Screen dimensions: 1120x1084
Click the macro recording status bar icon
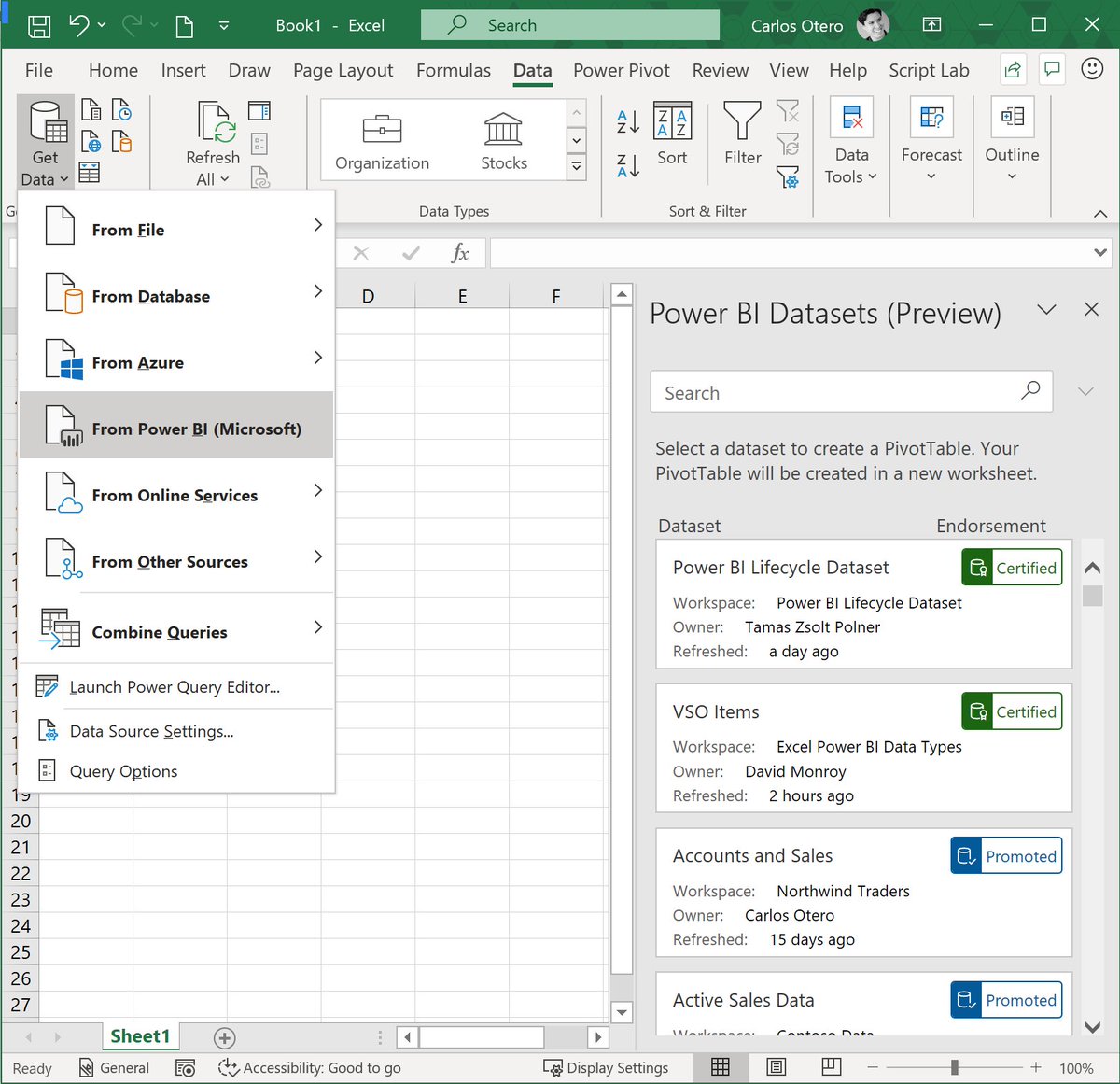tap(186, 1067)
